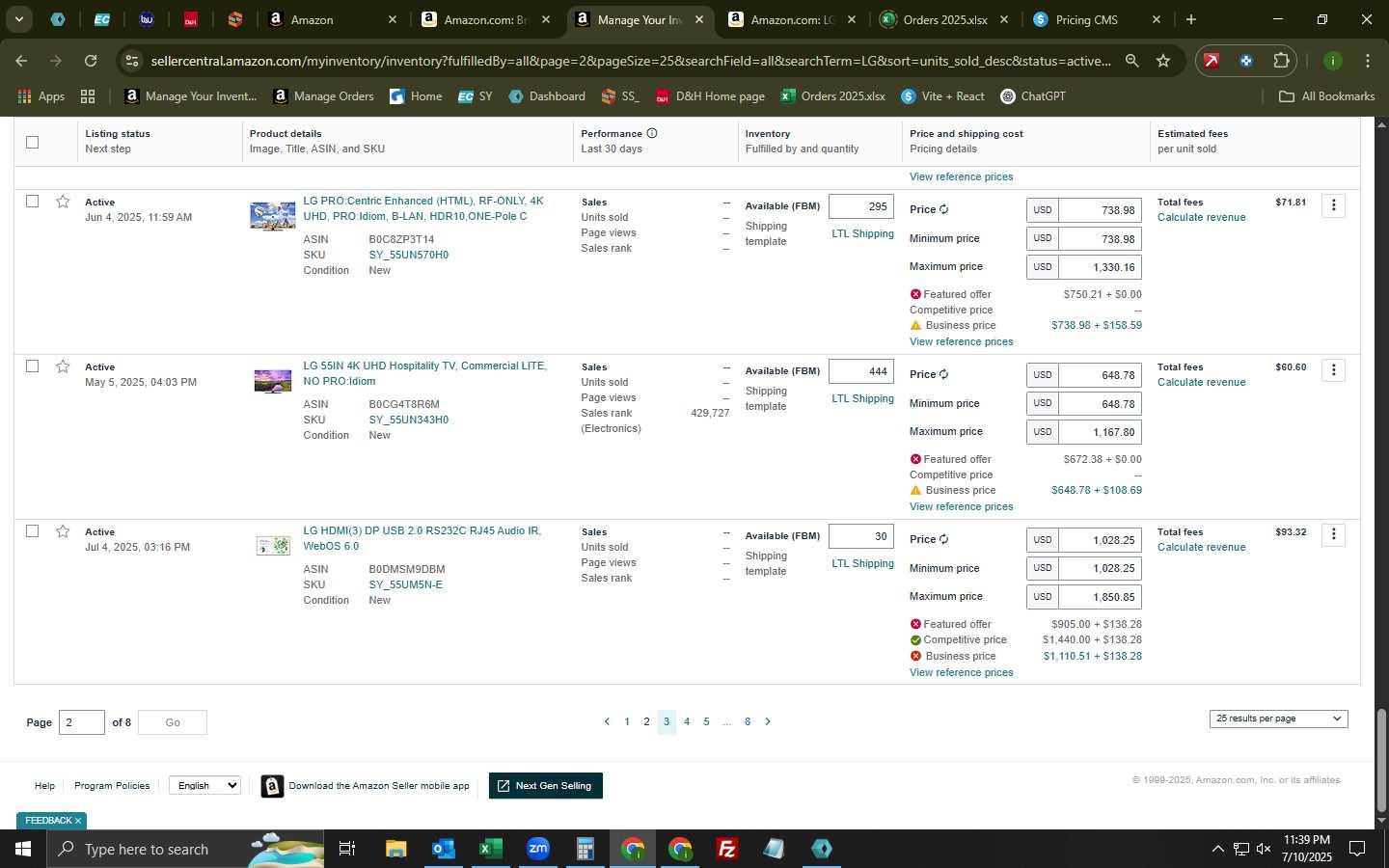Show hidden system tray icons
Viewport: 1389px width, 868px height.
click(1217, 849)
